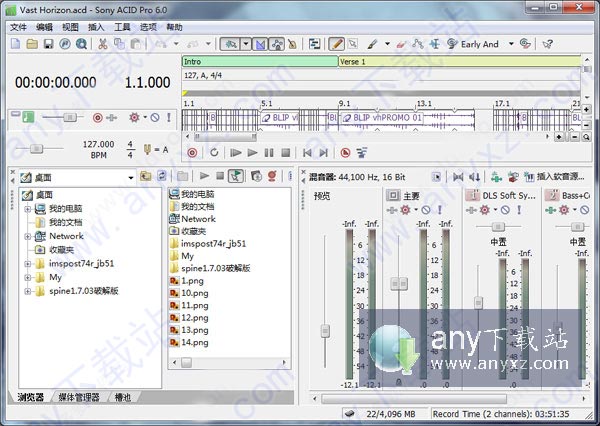This screenshot has height=426, width=600.
Task: Click the mixer Dim output icon
Action: click(474, 177)
